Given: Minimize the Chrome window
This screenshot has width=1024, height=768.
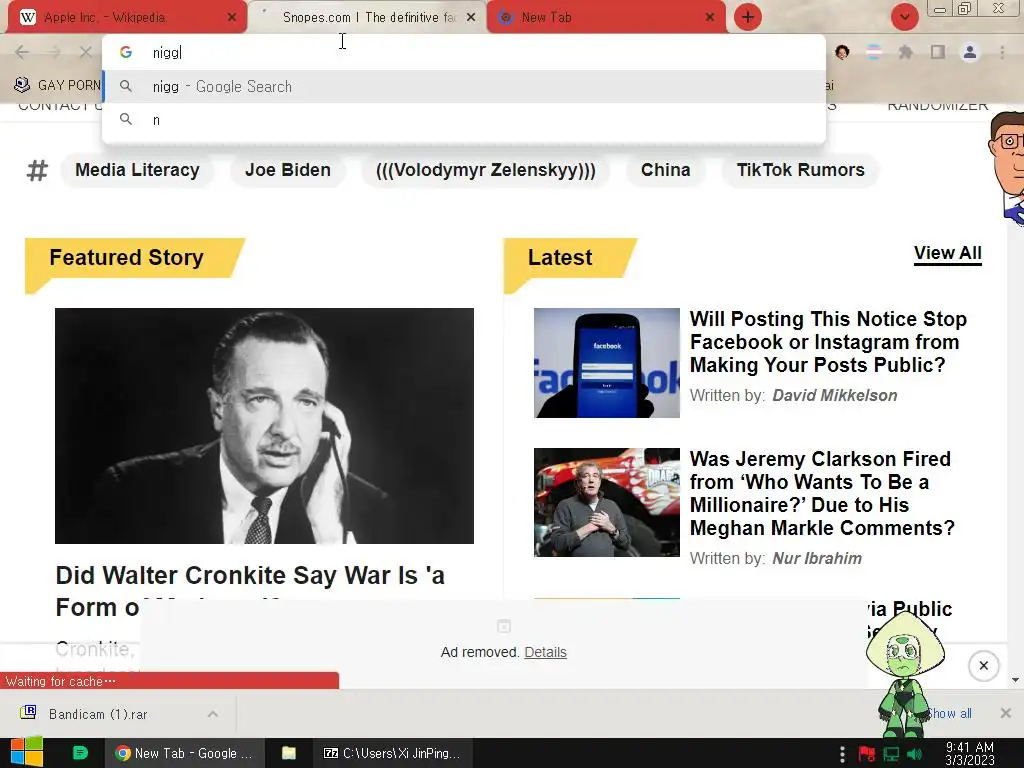Looking at the screenshot, I should tap(940, 9).
